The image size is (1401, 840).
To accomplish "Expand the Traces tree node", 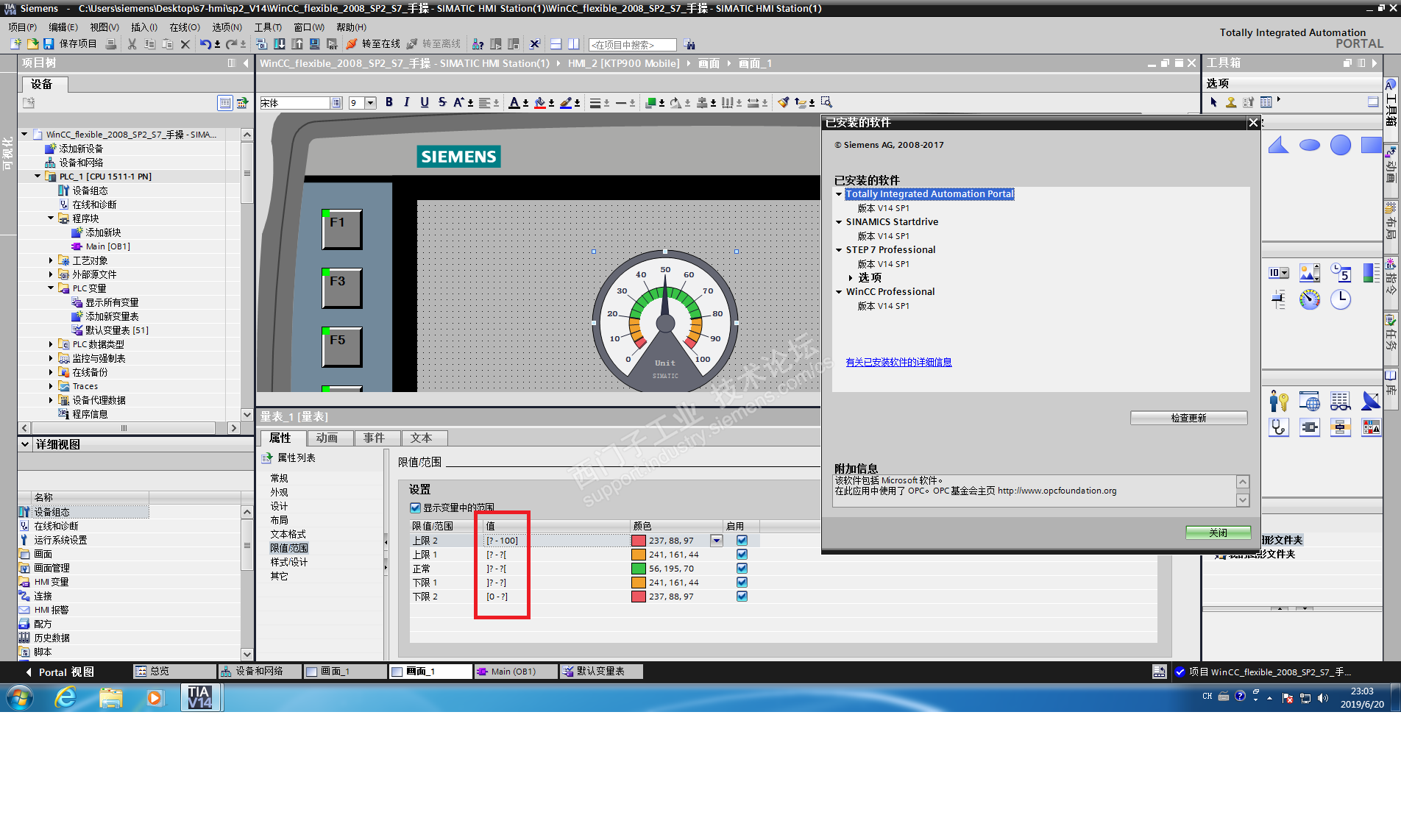I will click(51, 386).
